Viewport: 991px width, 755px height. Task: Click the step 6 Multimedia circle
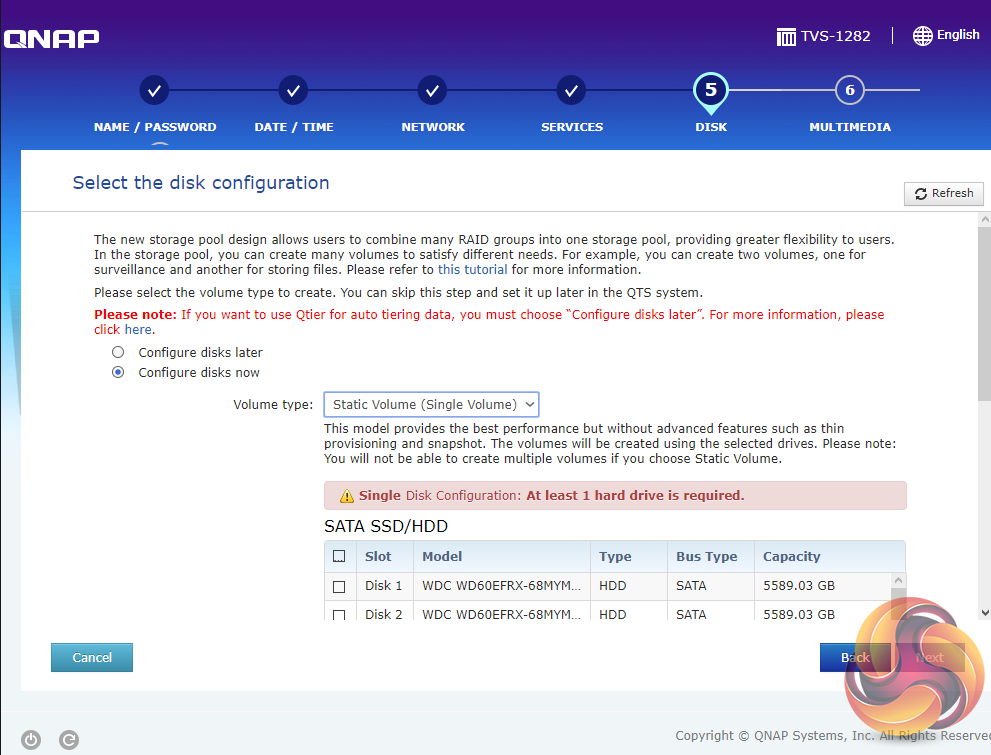849,90
